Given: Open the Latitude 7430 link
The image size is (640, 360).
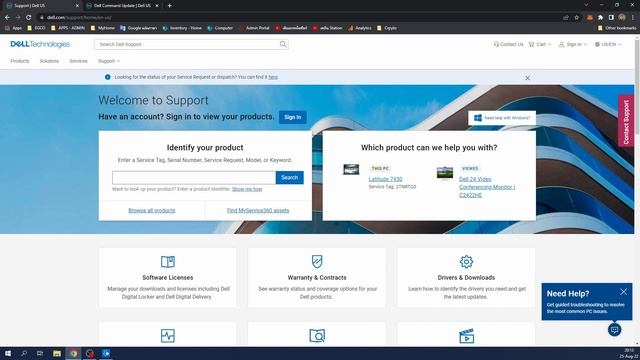Looking at the screenshot, I should click(385, 179).
